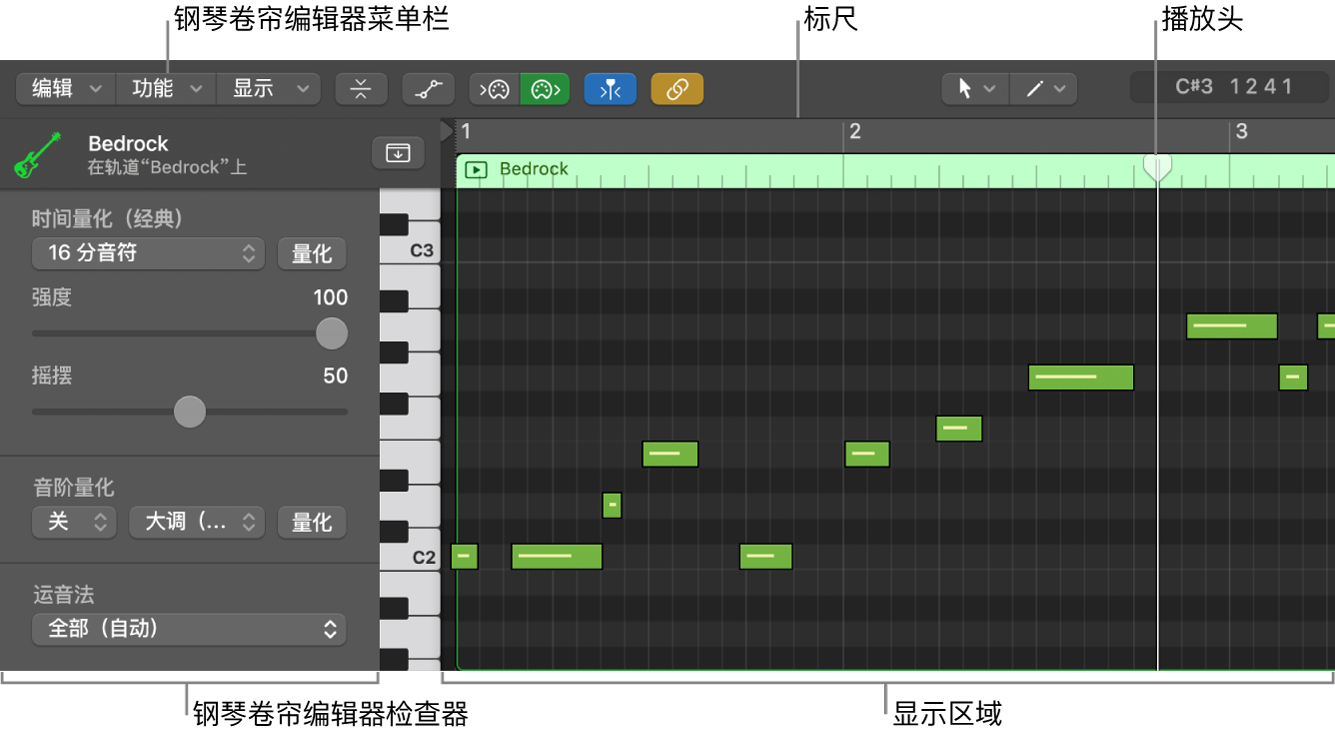
Task: Disable the green MIDI Out toggle
Action: point(544,88)
